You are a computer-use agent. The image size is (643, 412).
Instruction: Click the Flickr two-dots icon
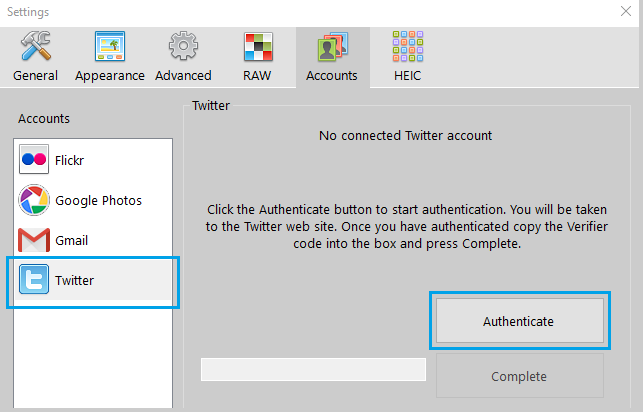34,159
